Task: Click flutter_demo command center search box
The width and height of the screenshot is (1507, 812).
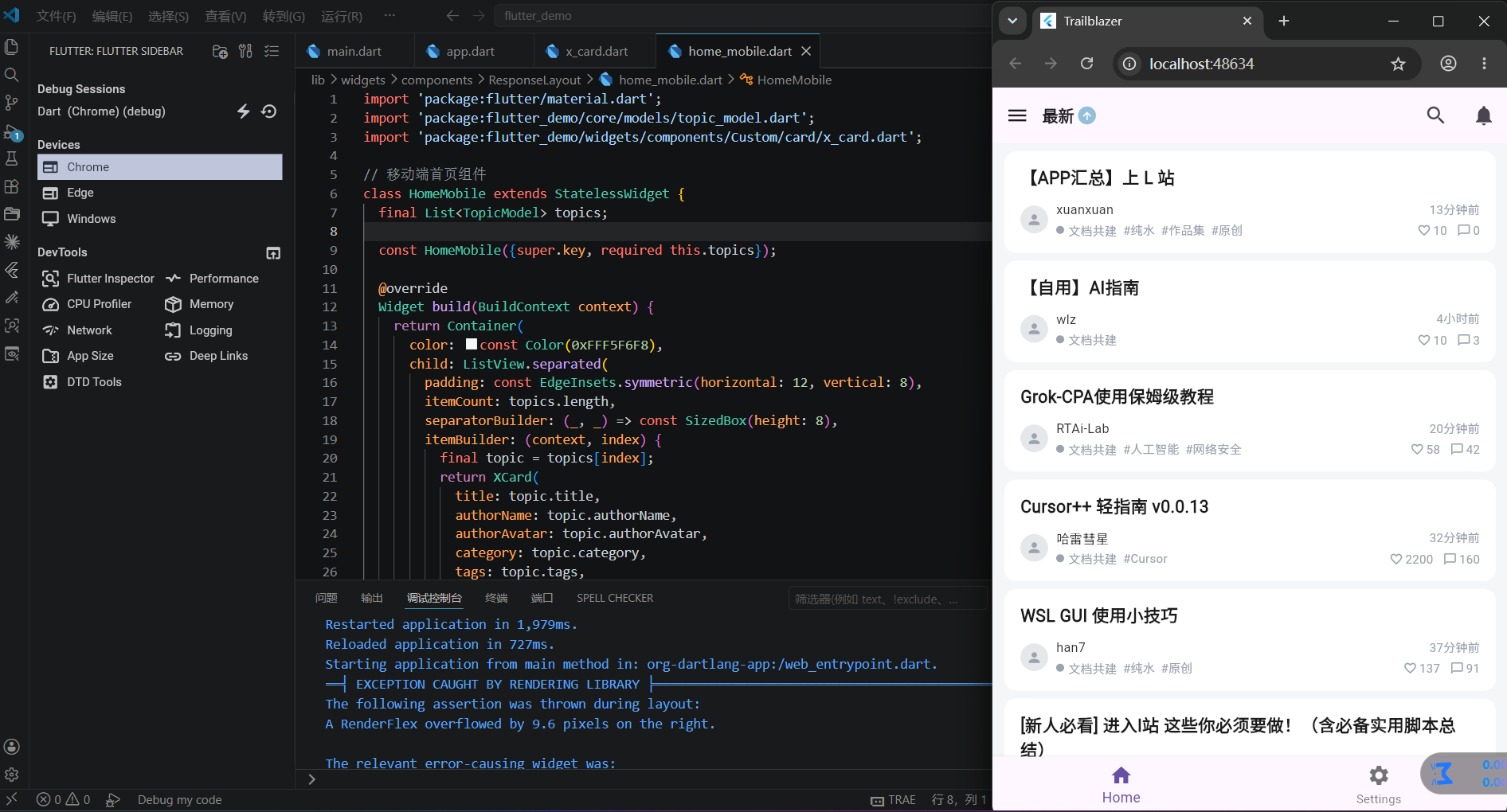Action: pos(741,16)
